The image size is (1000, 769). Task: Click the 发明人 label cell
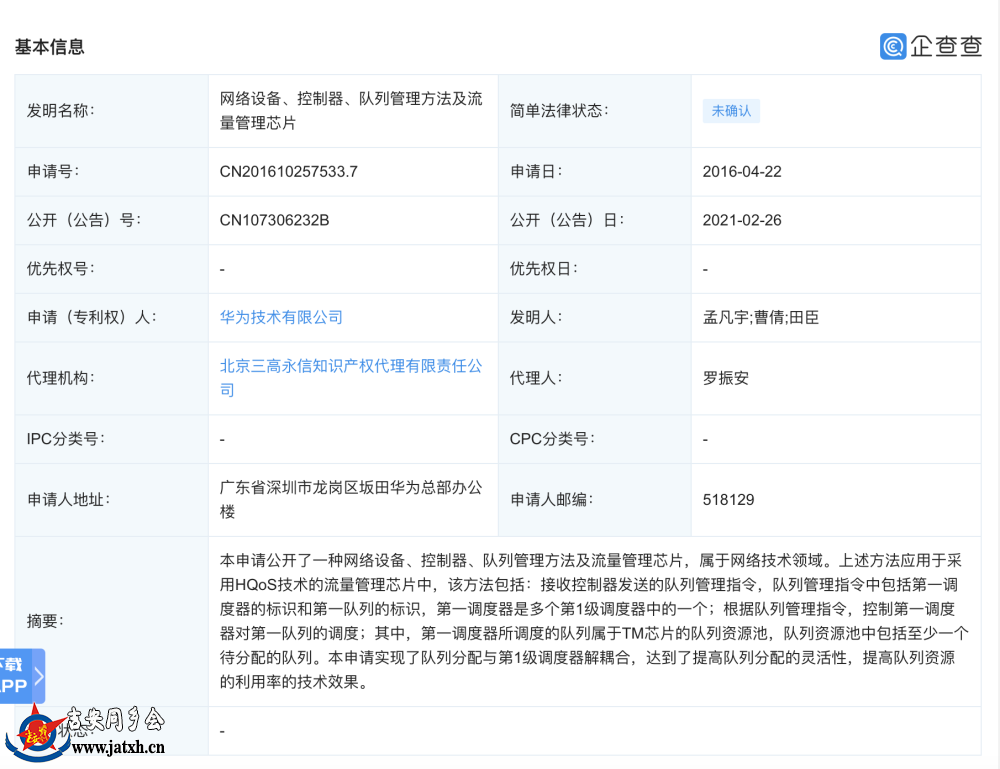click(x=594, y=317)
